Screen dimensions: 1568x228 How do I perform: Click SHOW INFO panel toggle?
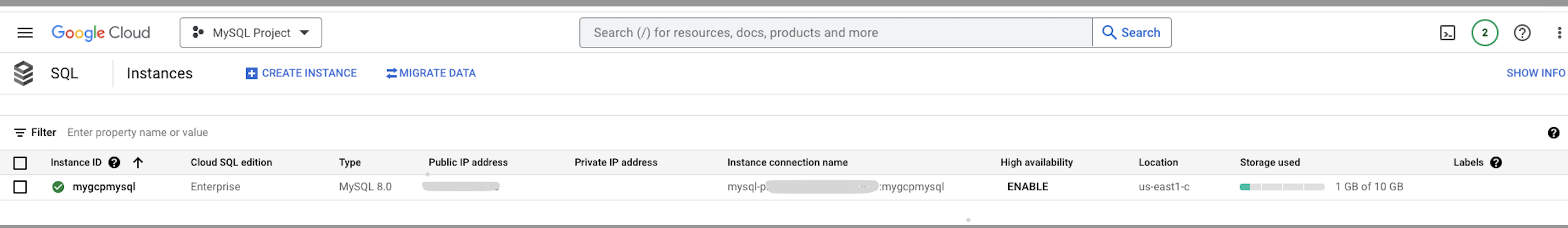[1536, 73]
